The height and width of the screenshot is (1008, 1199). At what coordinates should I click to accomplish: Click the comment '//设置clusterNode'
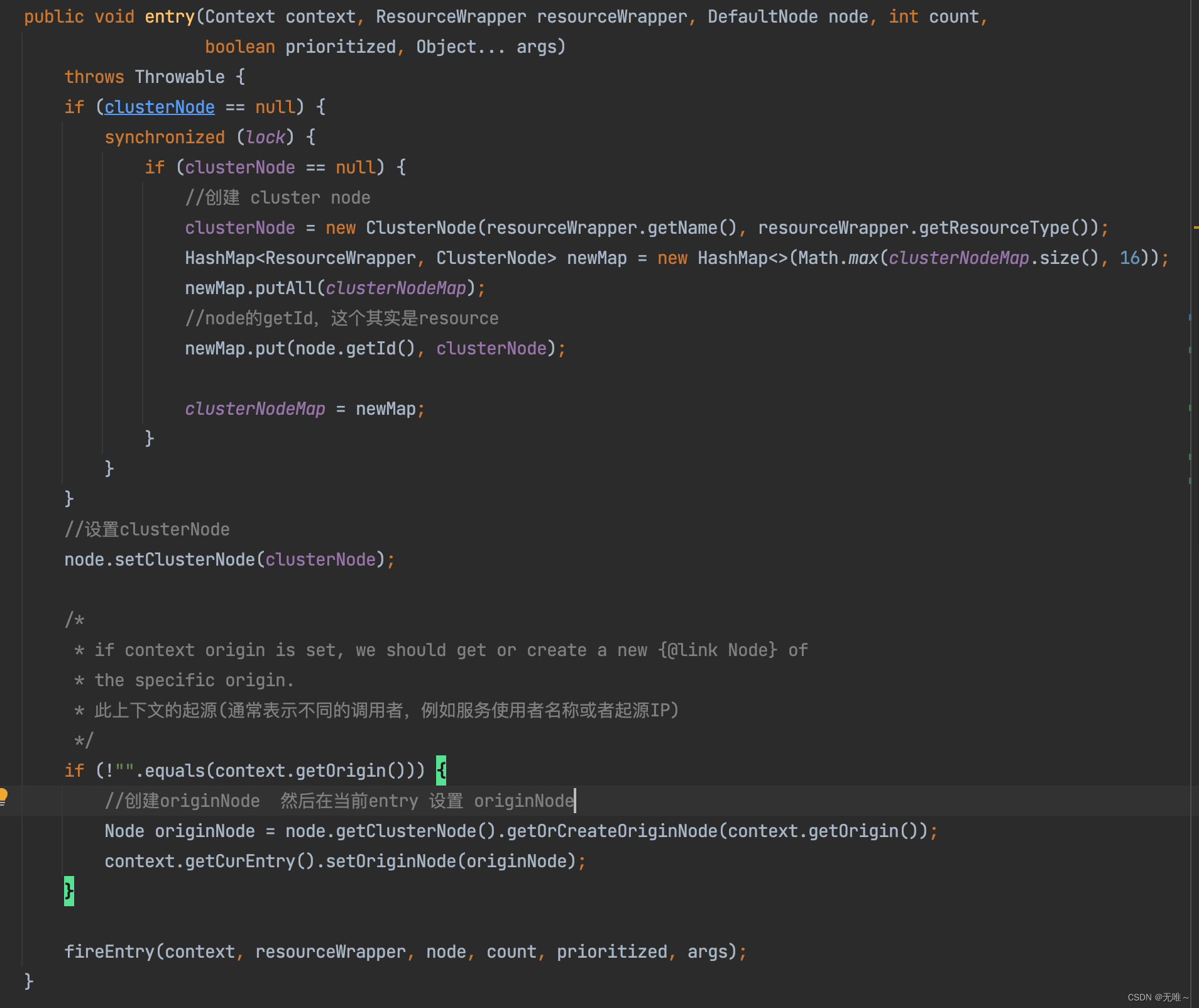pyautogui.click(x=147, y=529)
